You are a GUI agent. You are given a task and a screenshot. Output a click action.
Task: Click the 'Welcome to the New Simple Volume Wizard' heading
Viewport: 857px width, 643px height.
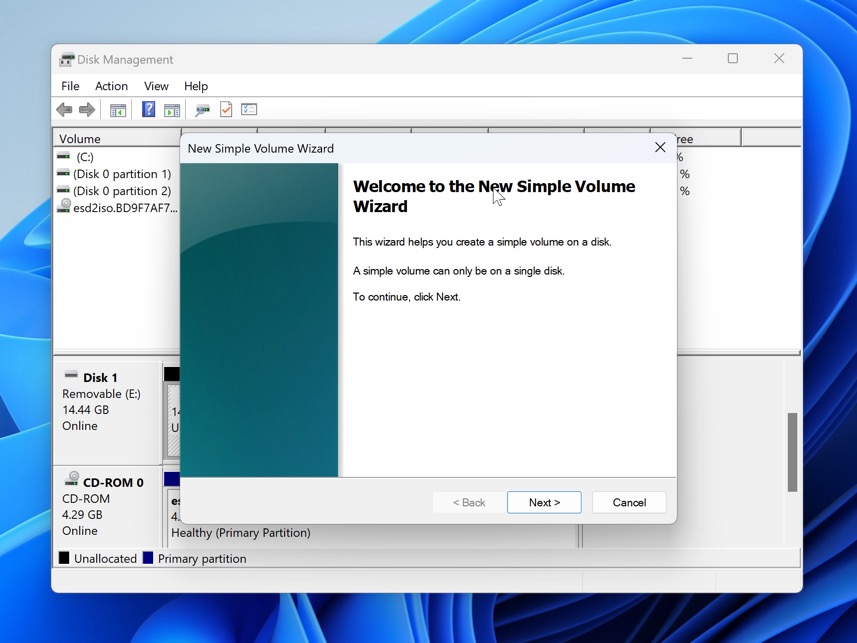(494, 196)
